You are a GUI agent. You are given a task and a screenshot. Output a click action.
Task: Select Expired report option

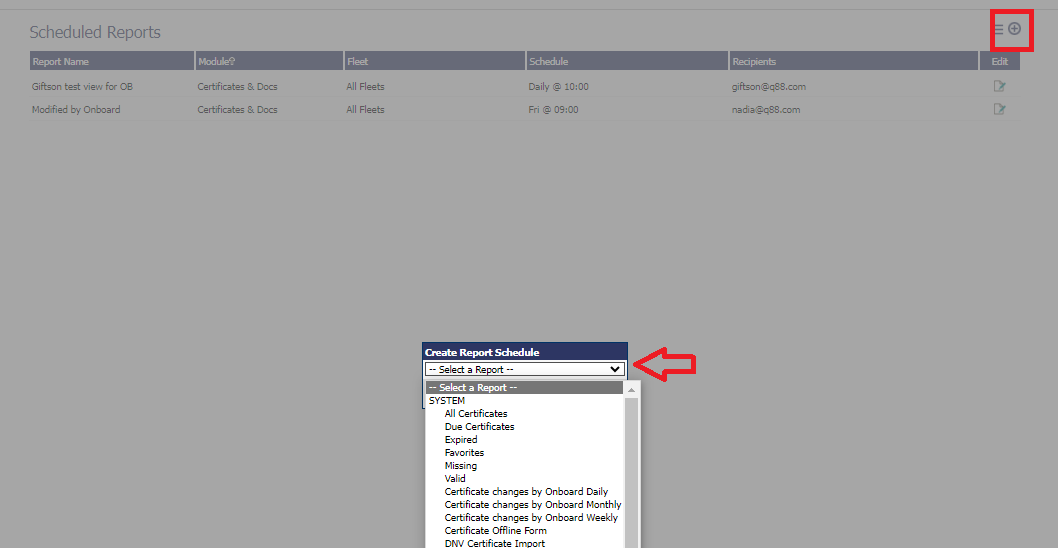point(461,439)
